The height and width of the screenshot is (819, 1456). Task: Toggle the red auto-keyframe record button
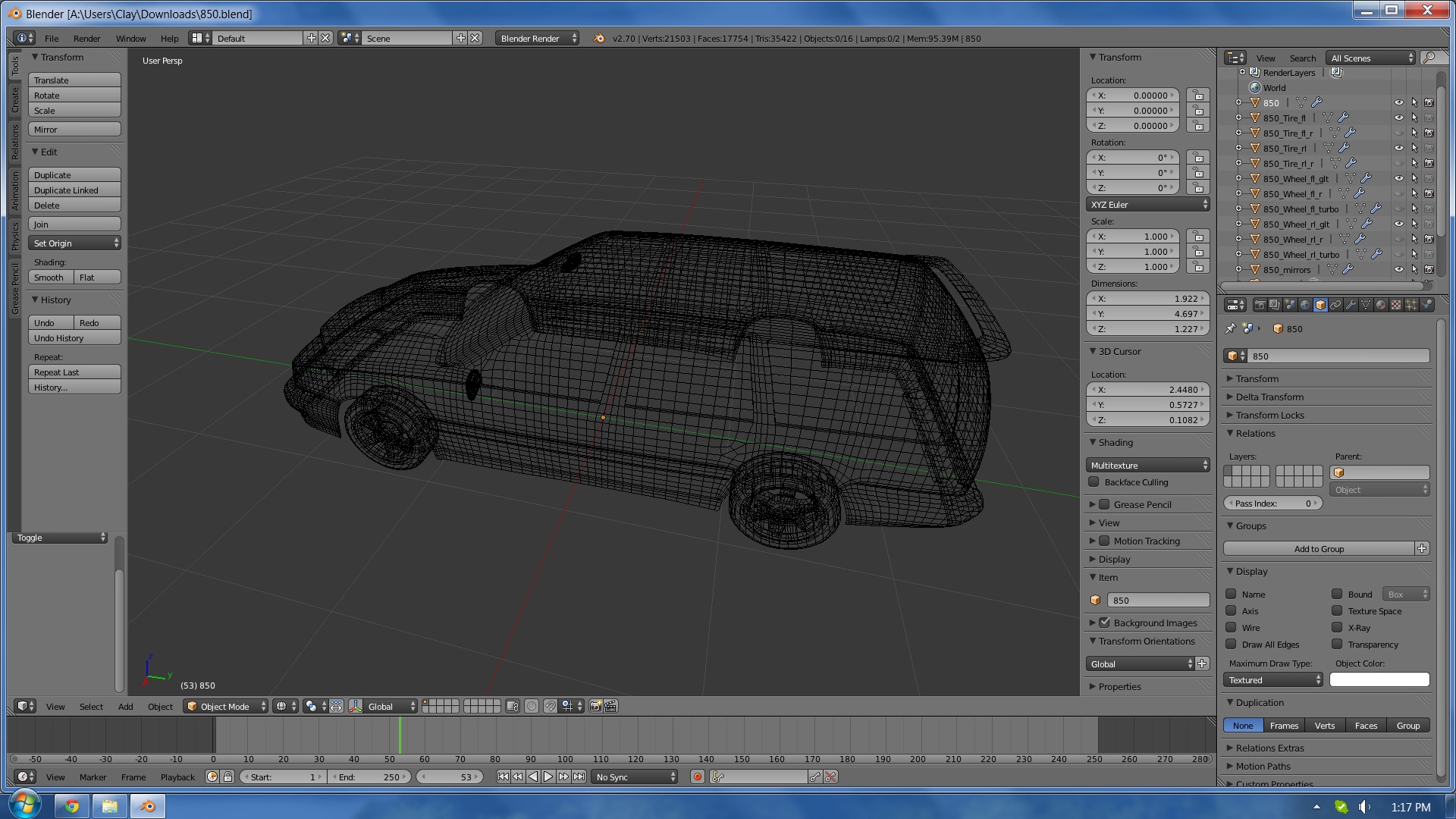(698, 777)
